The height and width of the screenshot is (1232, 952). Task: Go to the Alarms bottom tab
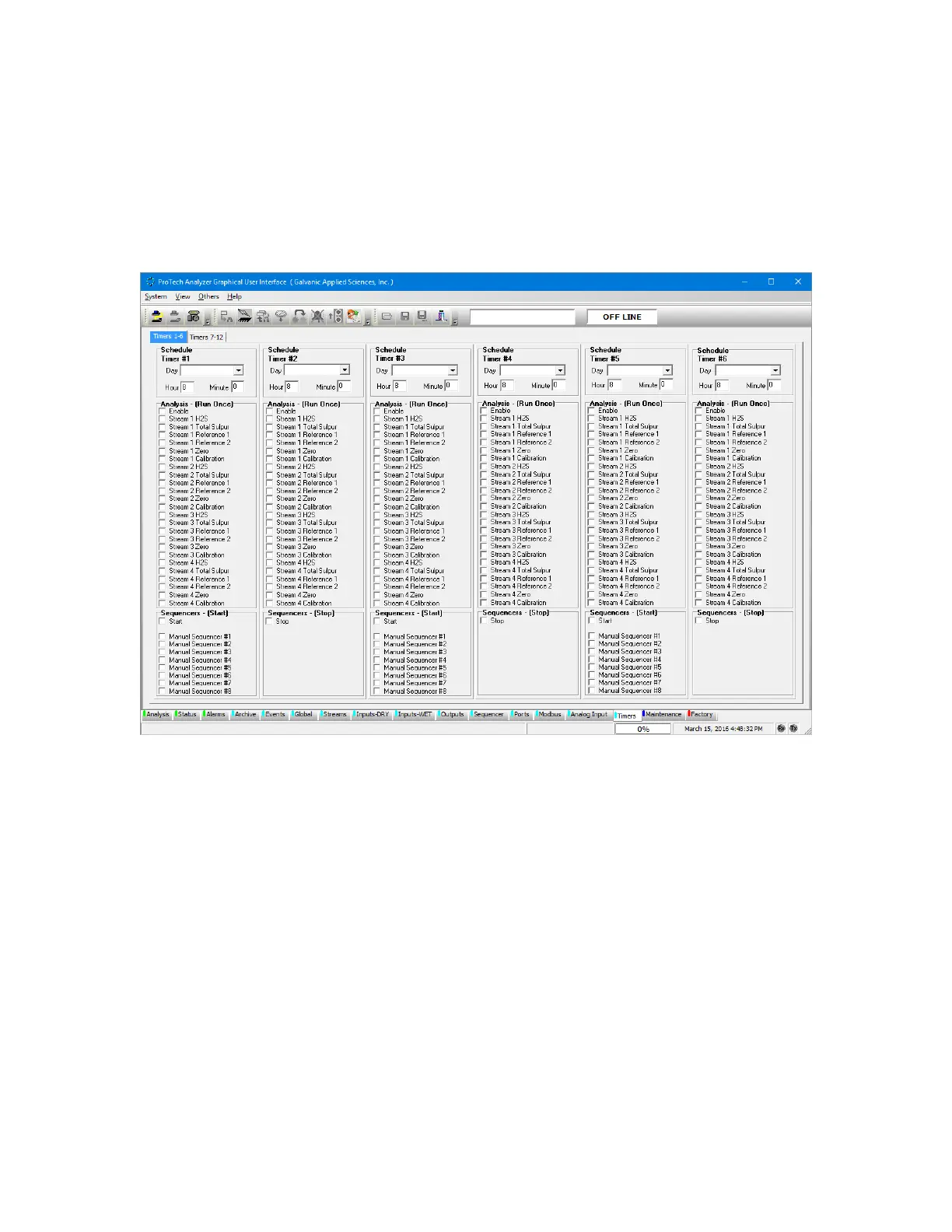[x=215, y=714]
